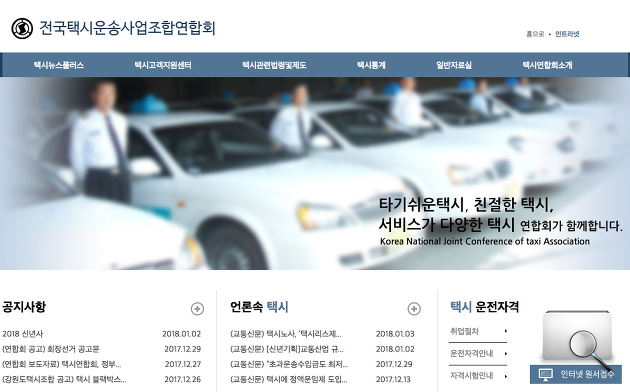
Task: Click the Korea National Joint Conference banner text
Action: pyautogui.click(x=485, y=241)
